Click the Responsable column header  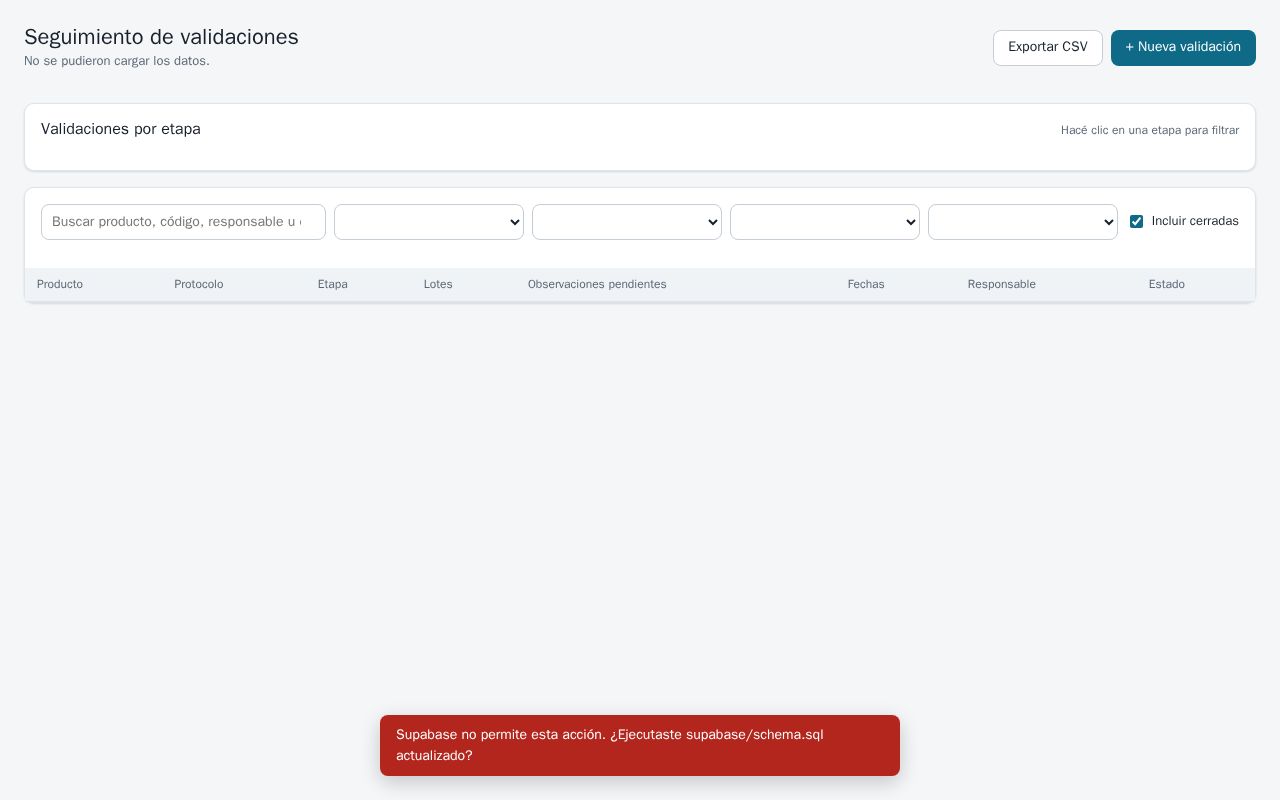pyautogui.click(x=1002, y=285)
